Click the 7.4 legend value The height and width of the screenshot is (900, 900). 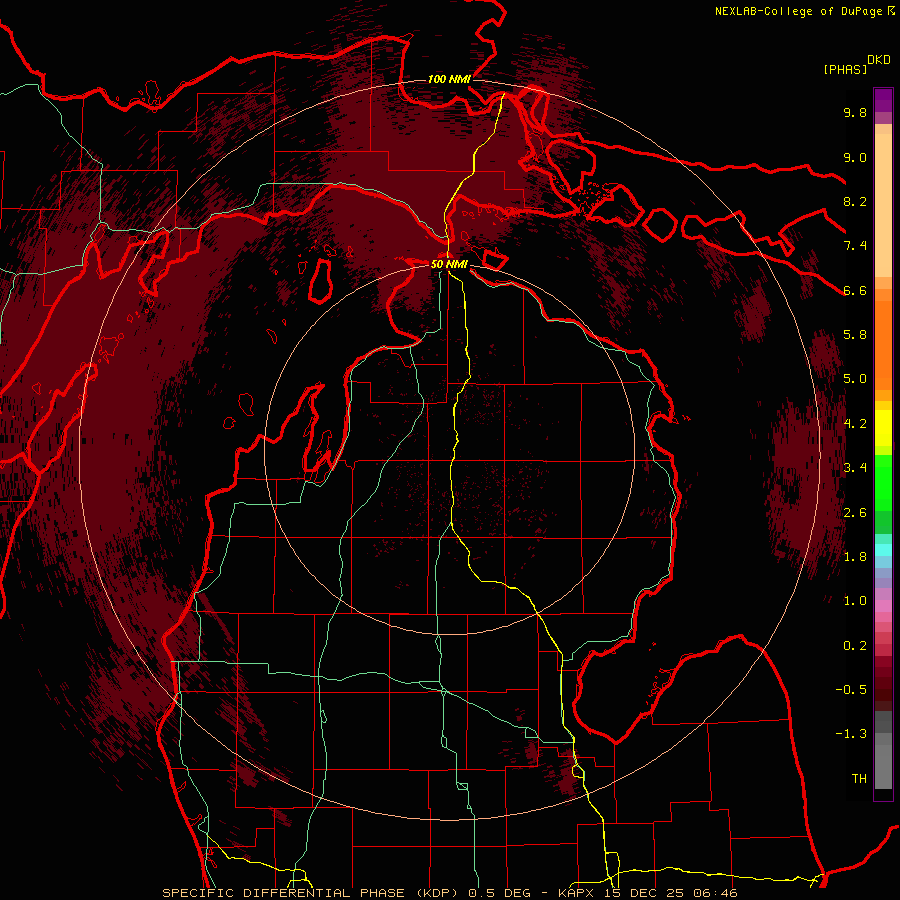(855, 246)
